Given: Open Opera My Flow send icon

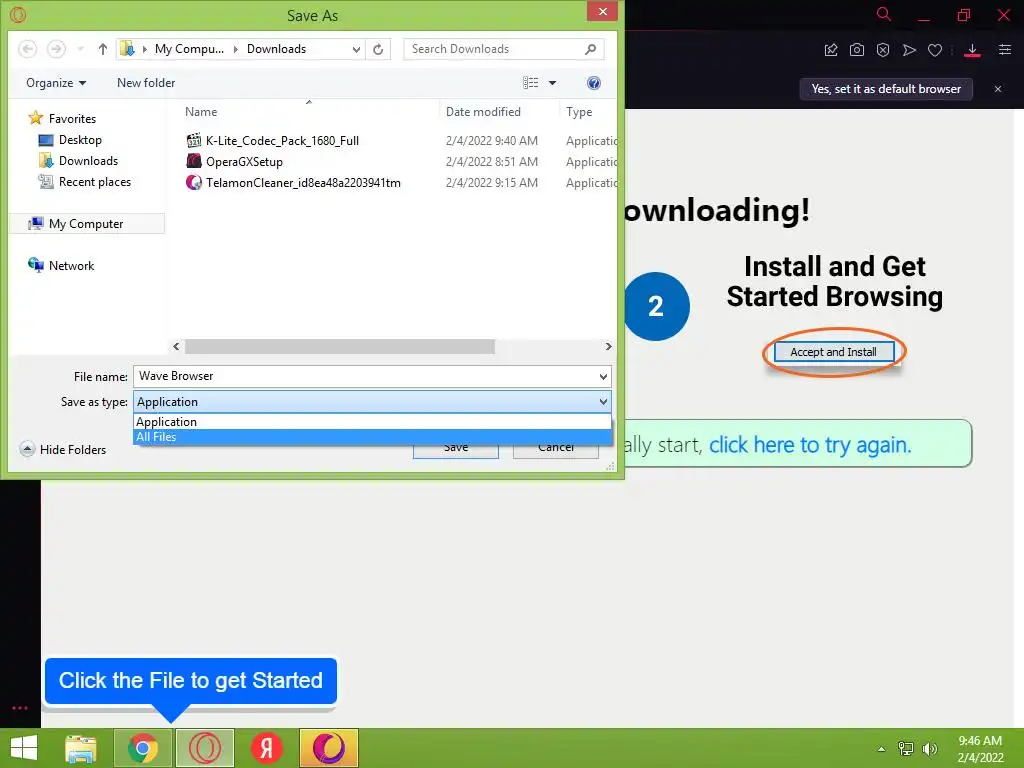Looking at the screenshot, I should (x=909, y=50).
